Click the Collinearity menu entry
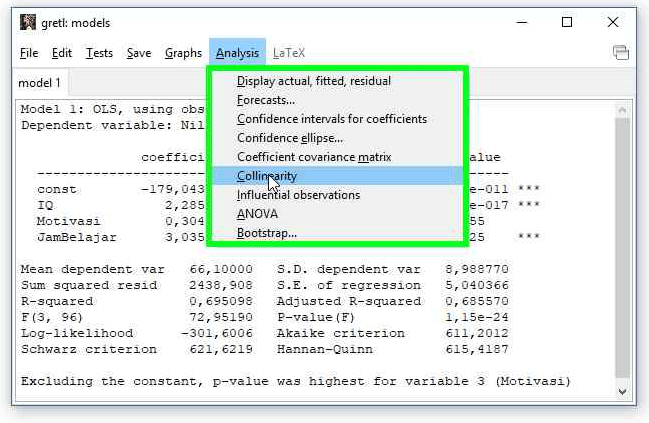This screenshot has height=423, width=649. tap(266, 176)
